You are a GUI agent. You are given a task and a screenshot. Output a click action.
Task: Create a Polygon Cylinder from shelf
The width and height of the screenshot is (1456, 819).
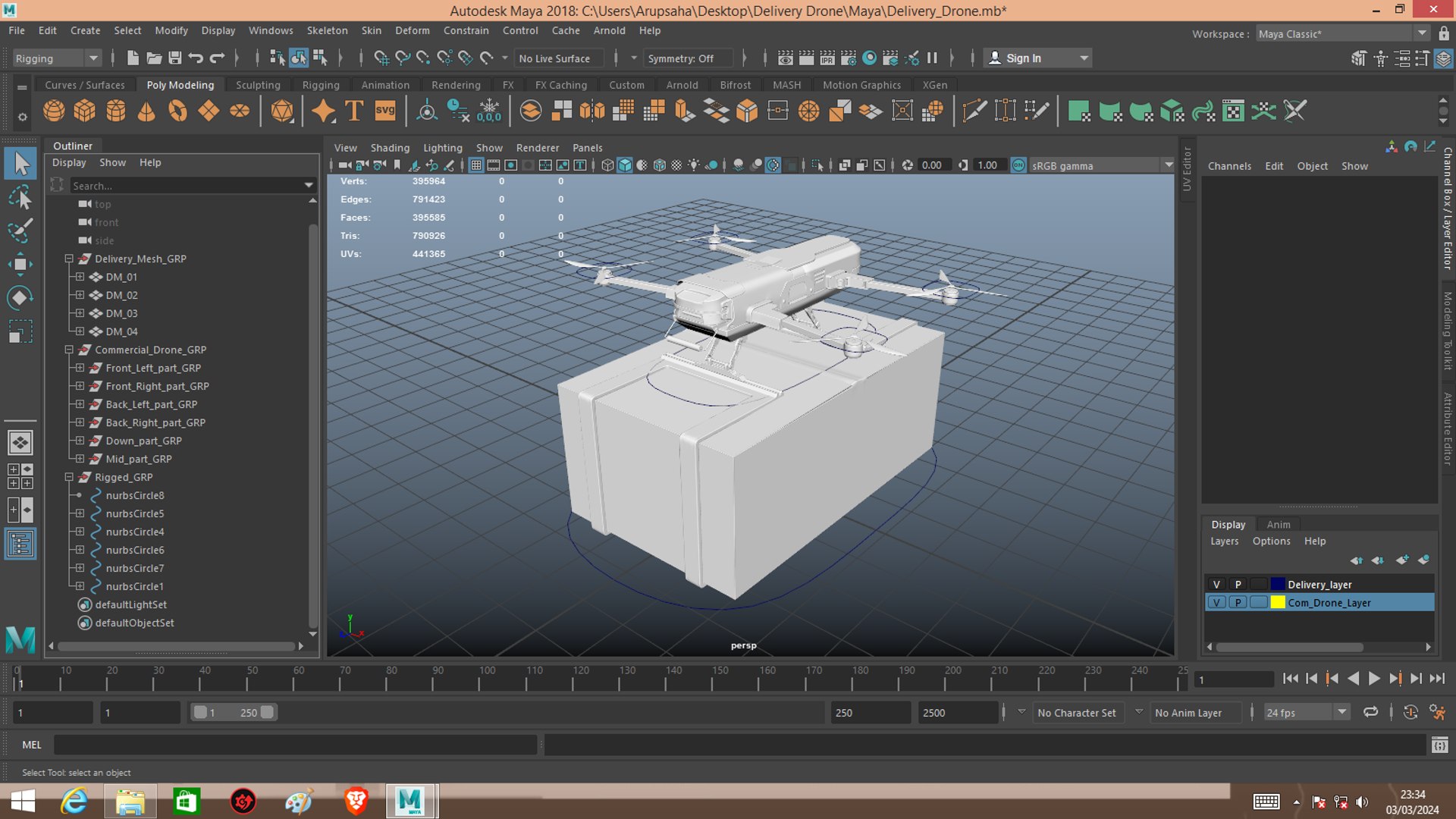click(116, 111)
